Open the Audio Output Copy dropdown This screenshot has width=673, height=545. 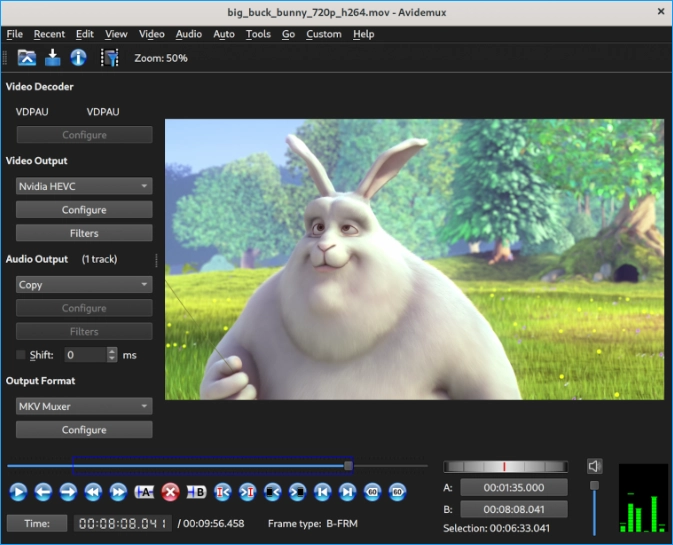coord(84,285)
